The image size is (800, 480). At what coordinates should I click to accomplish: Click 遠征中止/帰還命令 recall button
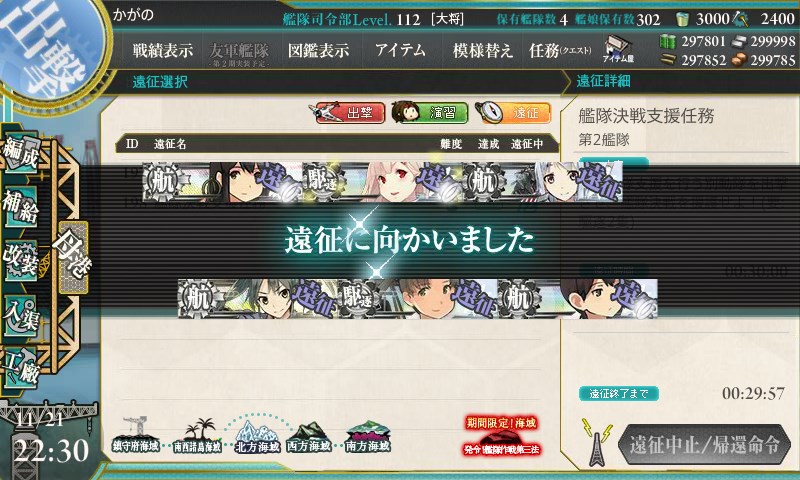(705, 444)
